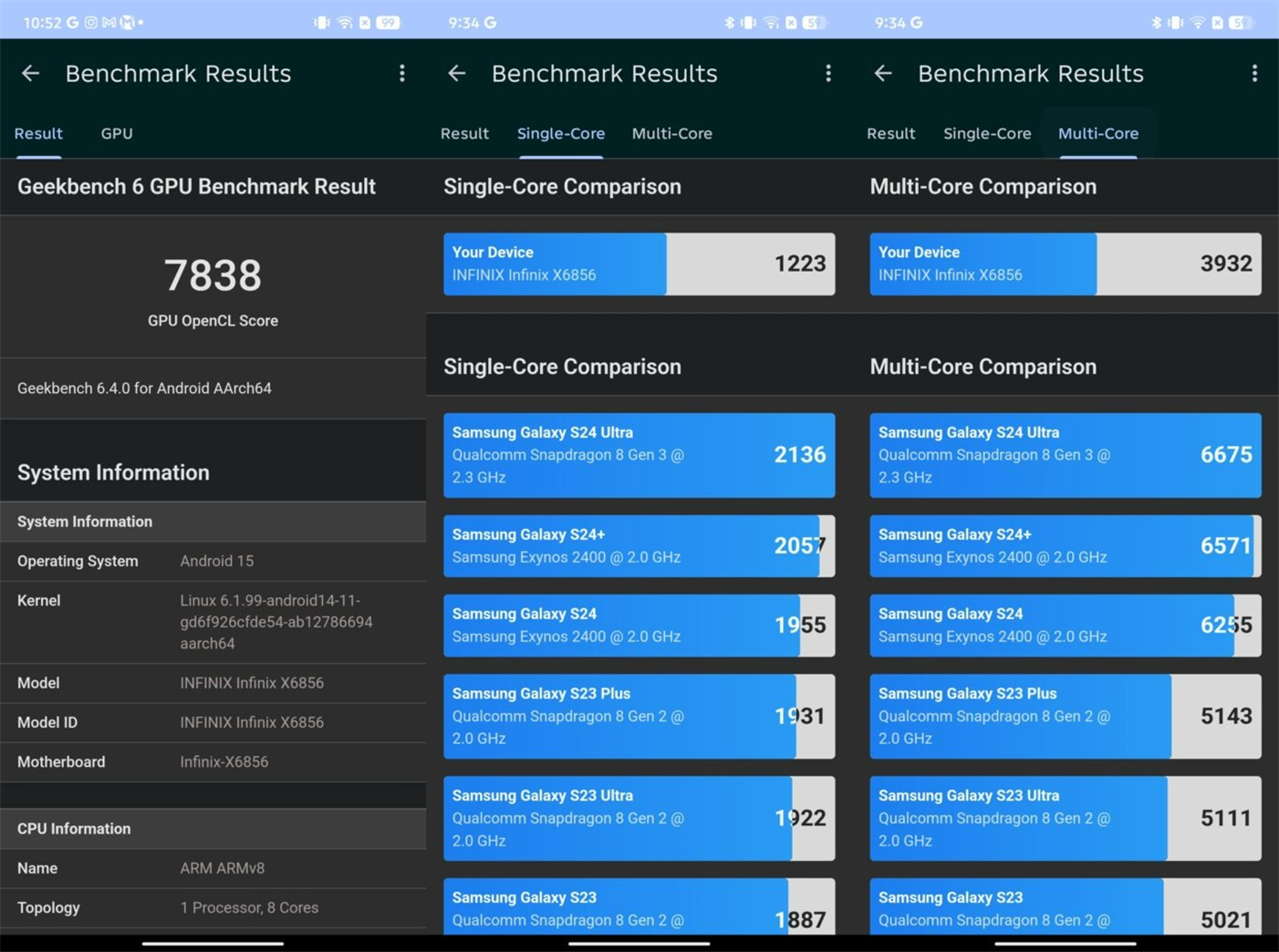The height and width of the screenshot is (952, 1279).
Task: Tap Bluetooth icon on Multi-Core screen status bar
Action: tap(1156, 23)
